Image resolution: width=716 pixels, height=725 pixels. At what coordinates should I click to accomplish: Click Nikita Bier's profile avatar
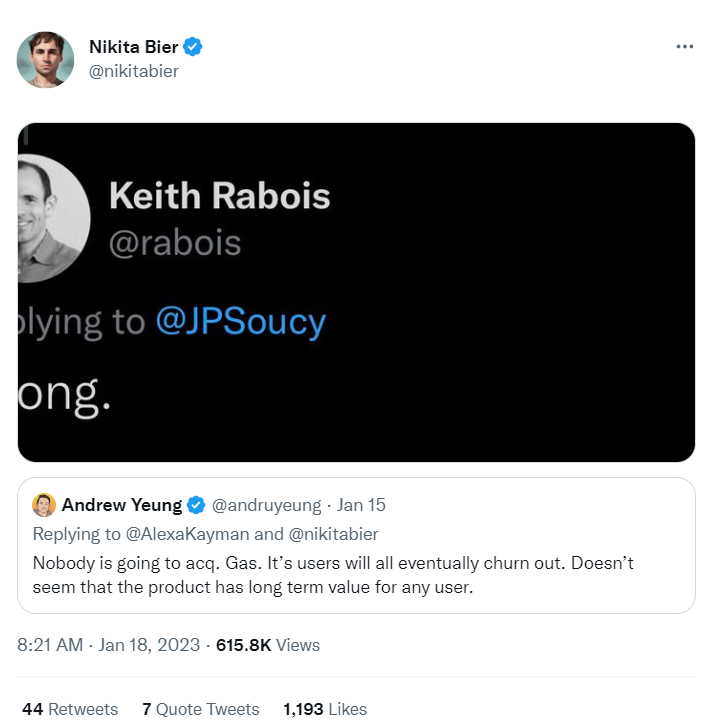(x=45, y=59)
